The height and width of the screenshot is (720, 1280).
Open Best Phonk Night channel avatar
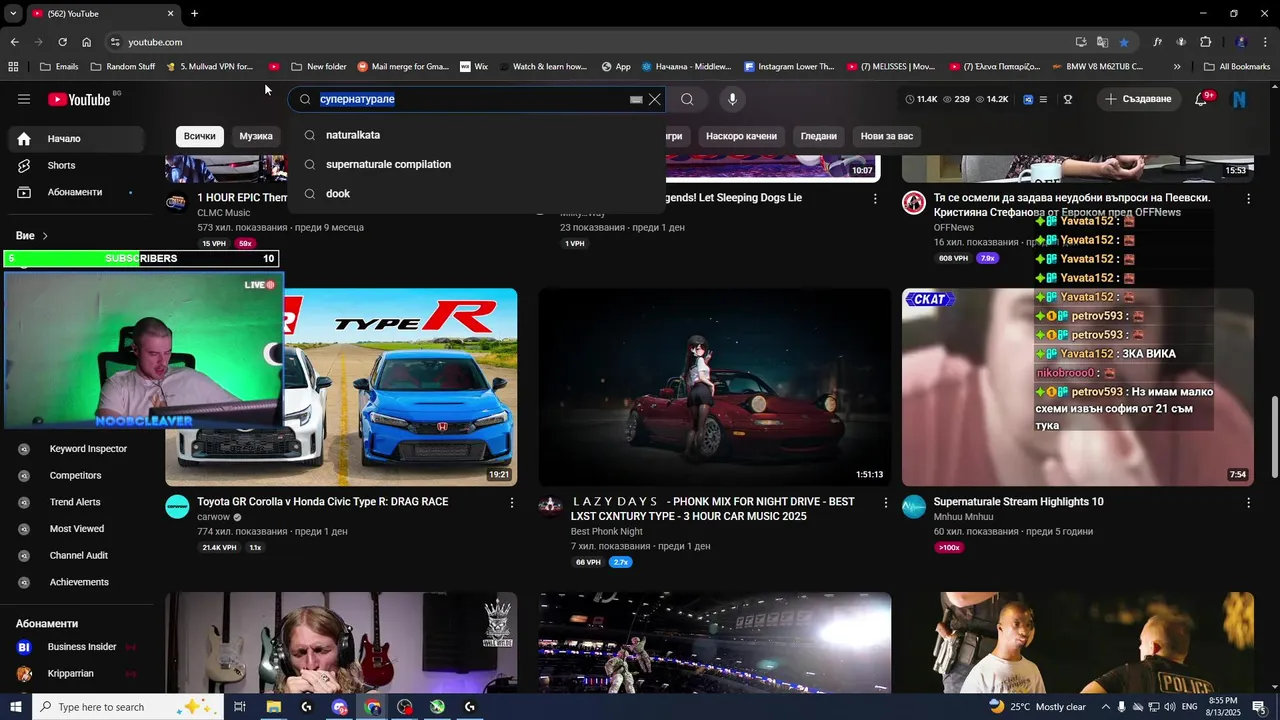click(x=550, y=506)
